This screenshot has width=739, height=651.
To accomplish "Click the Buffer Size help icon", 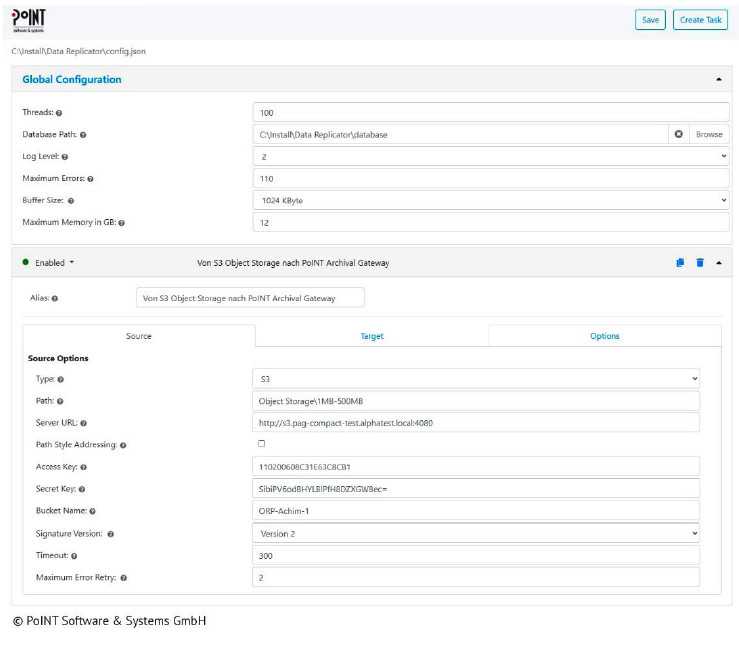I will 71,201.
